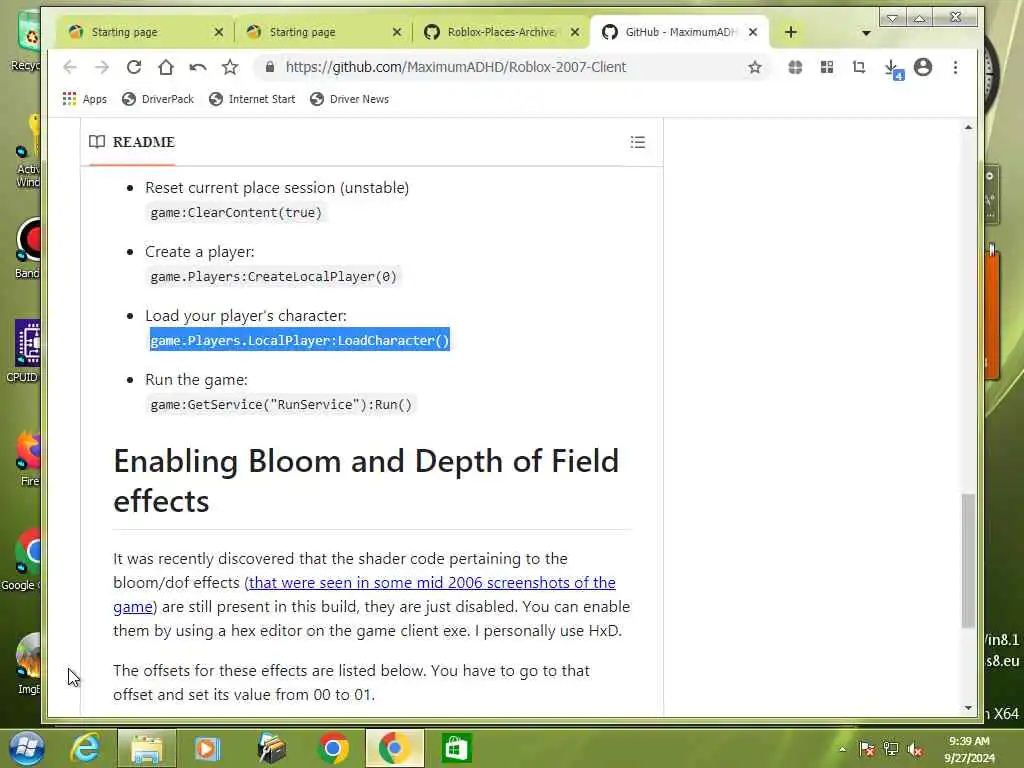The width and height of the screenshot is (1024, 768).
Task: Click the undo closed tab arrow icon
Action: 198,67
